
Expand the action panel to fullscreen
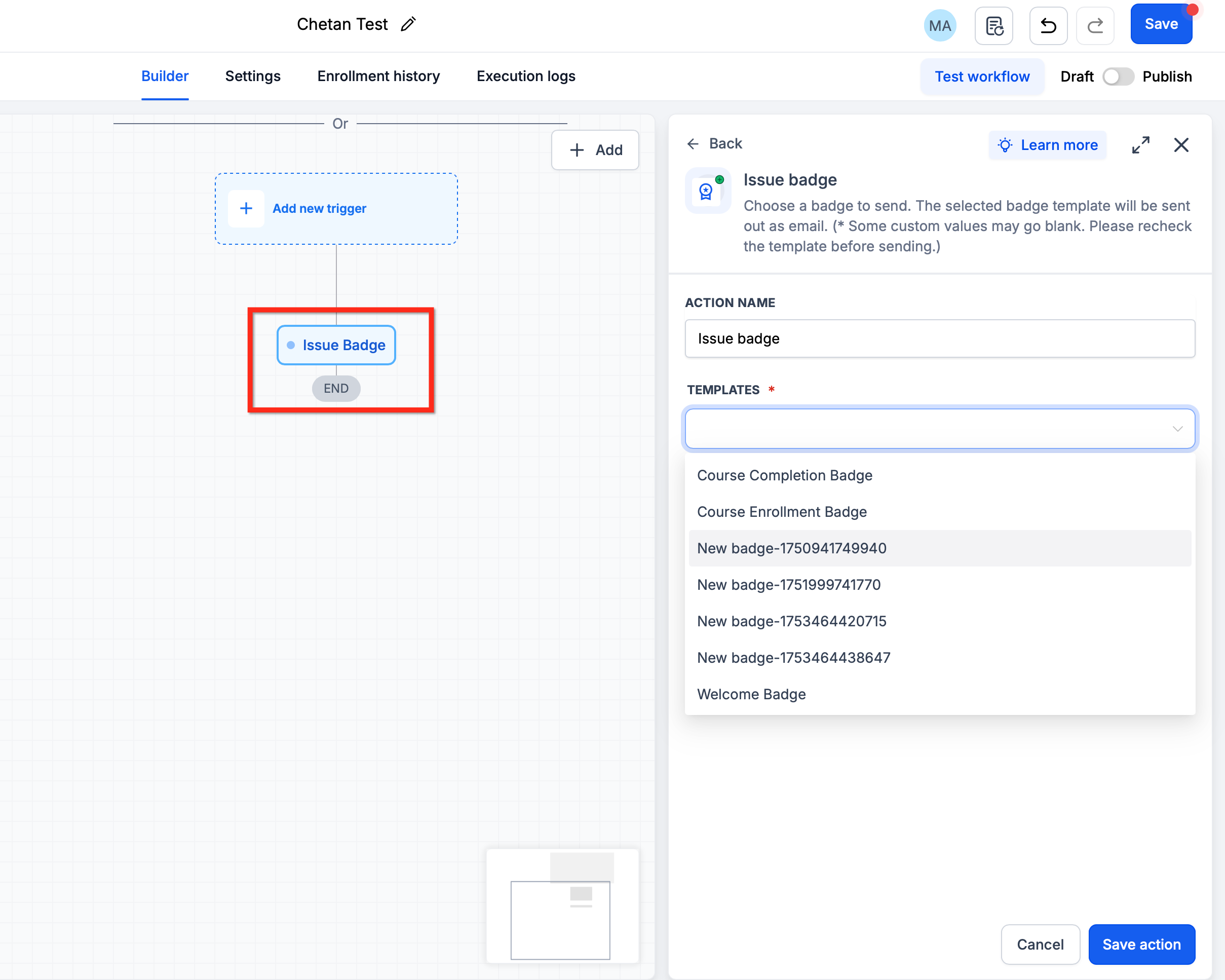point(1140,145)
